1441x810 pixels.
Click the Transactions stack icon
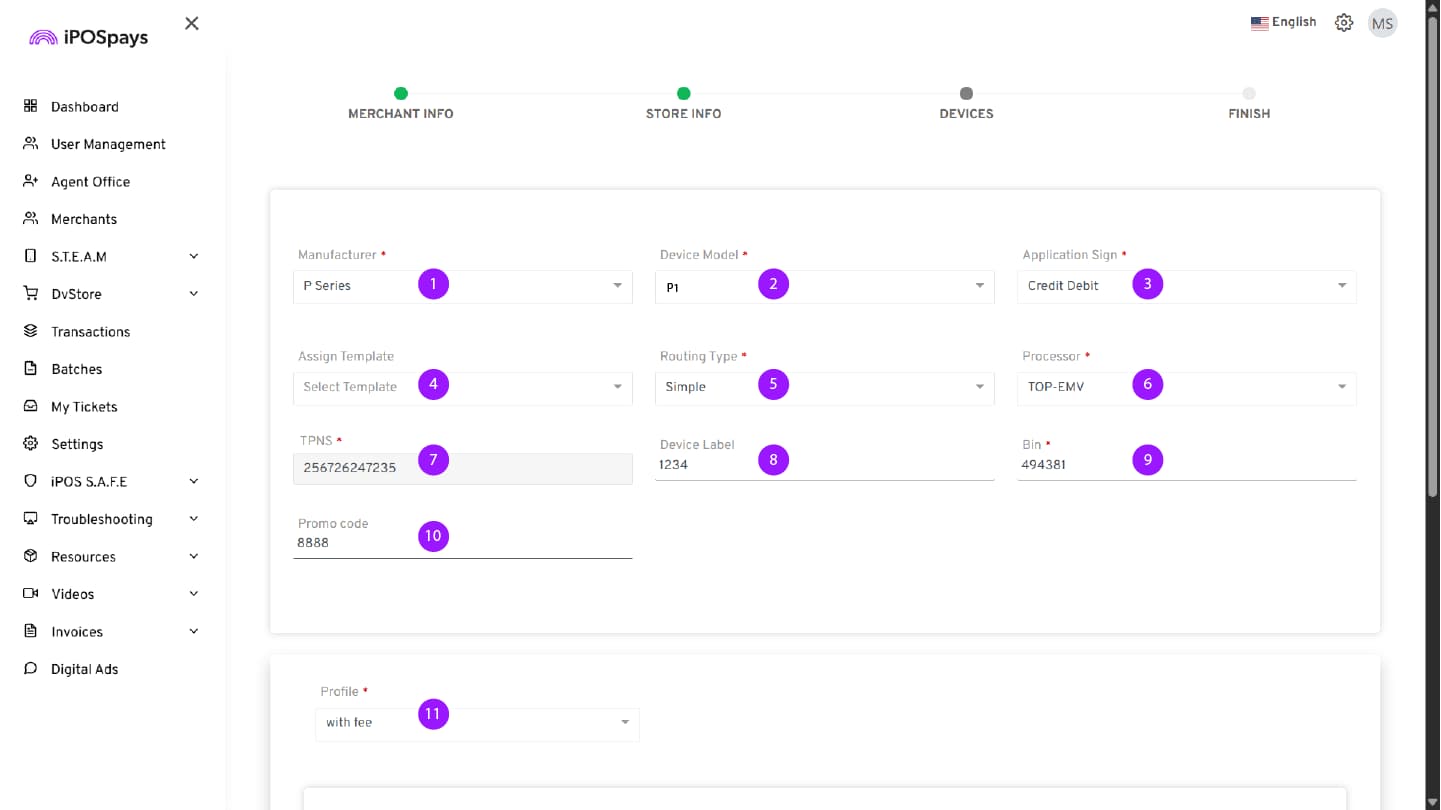point(30,331)
